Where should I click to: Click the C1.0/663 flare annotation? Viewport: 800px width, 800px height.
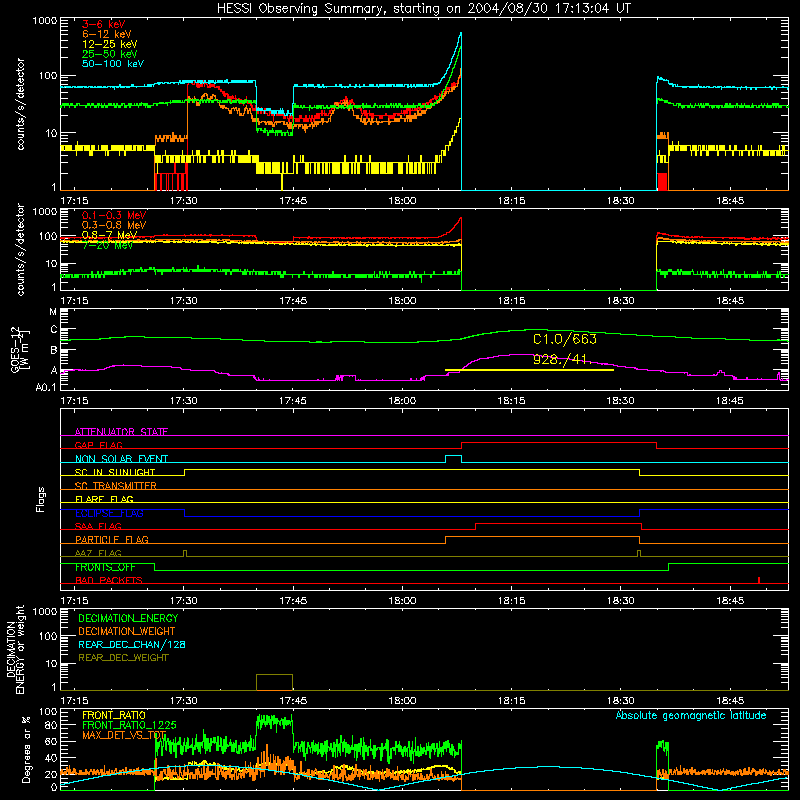[565, 339]
